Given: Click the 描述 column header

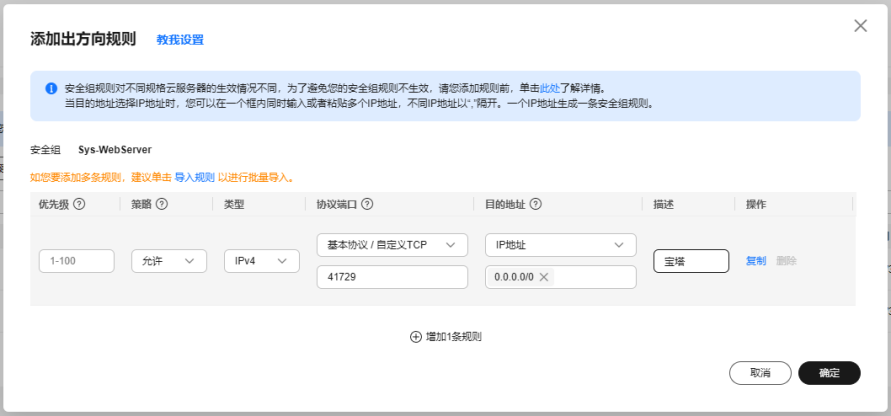Looking at the screenshot, I should pos(663,205).
